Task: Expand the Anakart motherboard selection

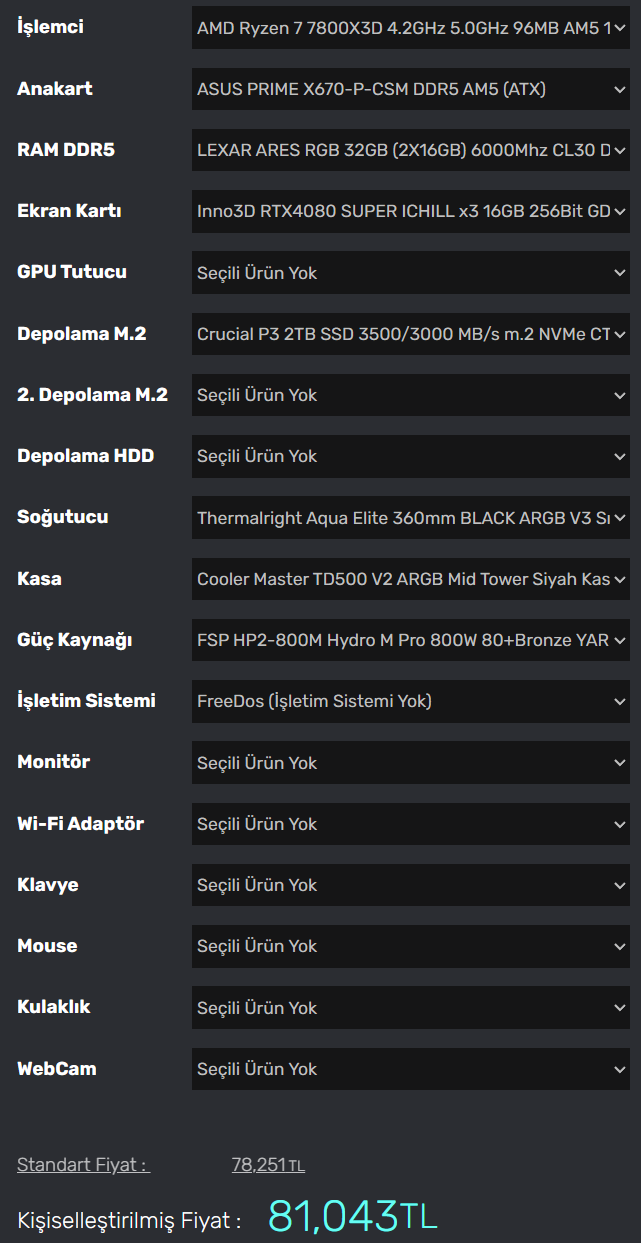Action: click(x=410, y=89)
